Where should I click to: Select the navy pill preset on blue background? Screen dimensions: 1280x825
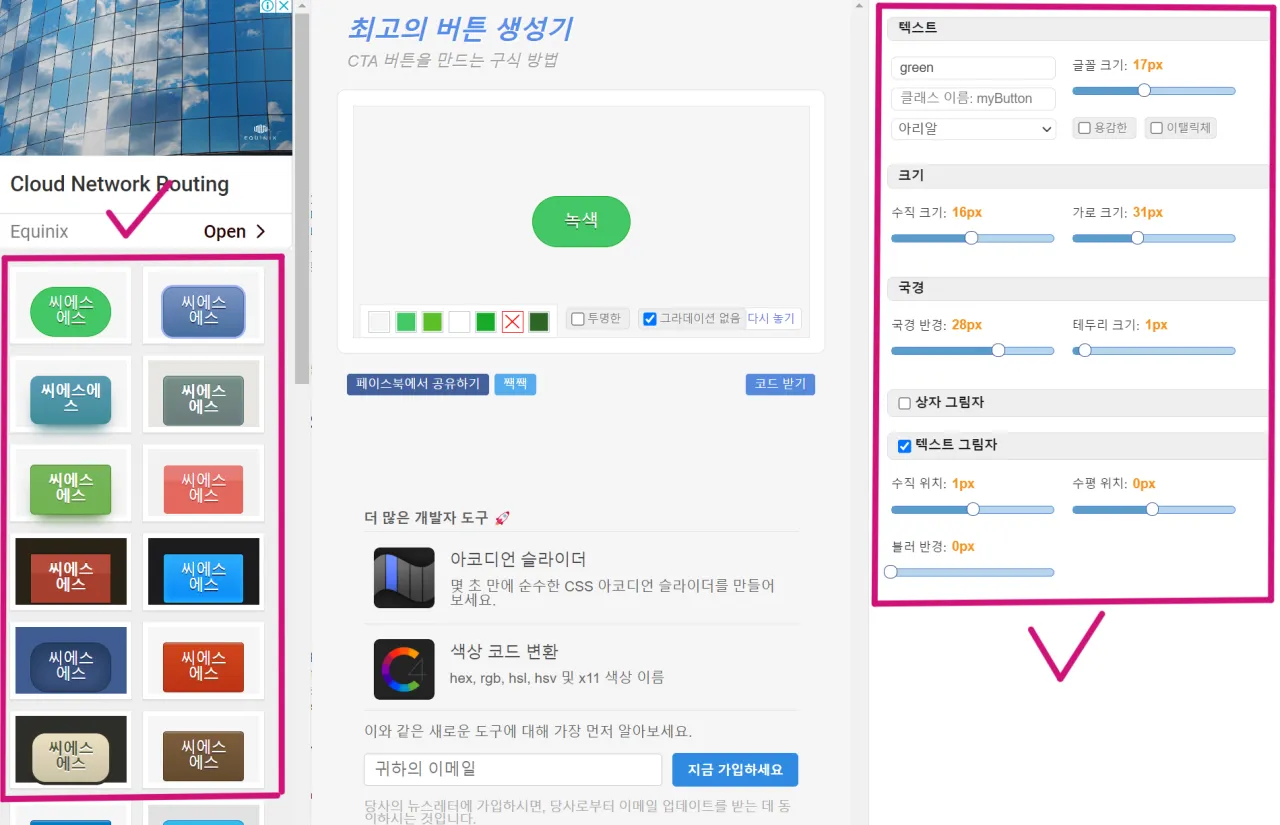[x=70, y=666]
